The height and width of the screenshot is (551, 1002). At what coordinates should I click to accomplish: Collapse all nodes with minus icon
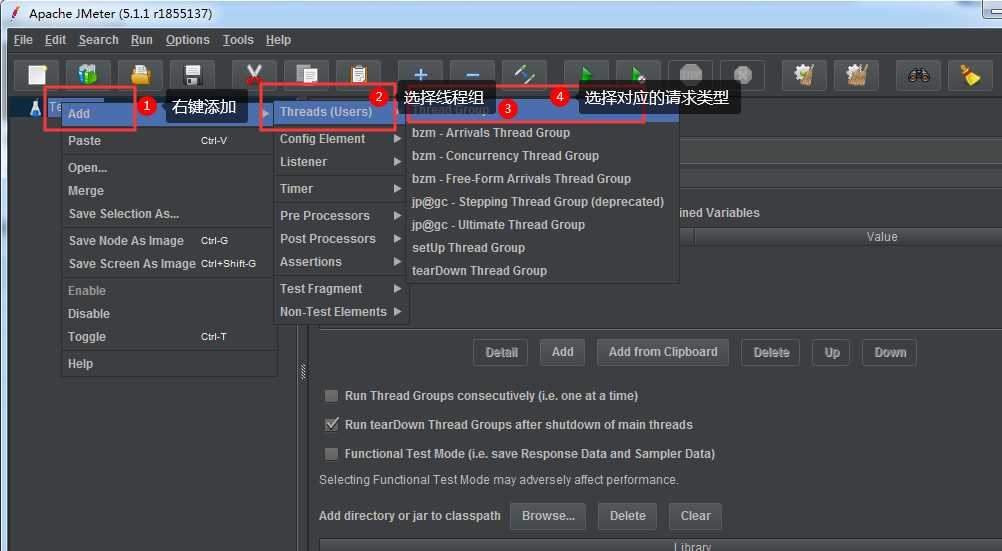(472, 75)
